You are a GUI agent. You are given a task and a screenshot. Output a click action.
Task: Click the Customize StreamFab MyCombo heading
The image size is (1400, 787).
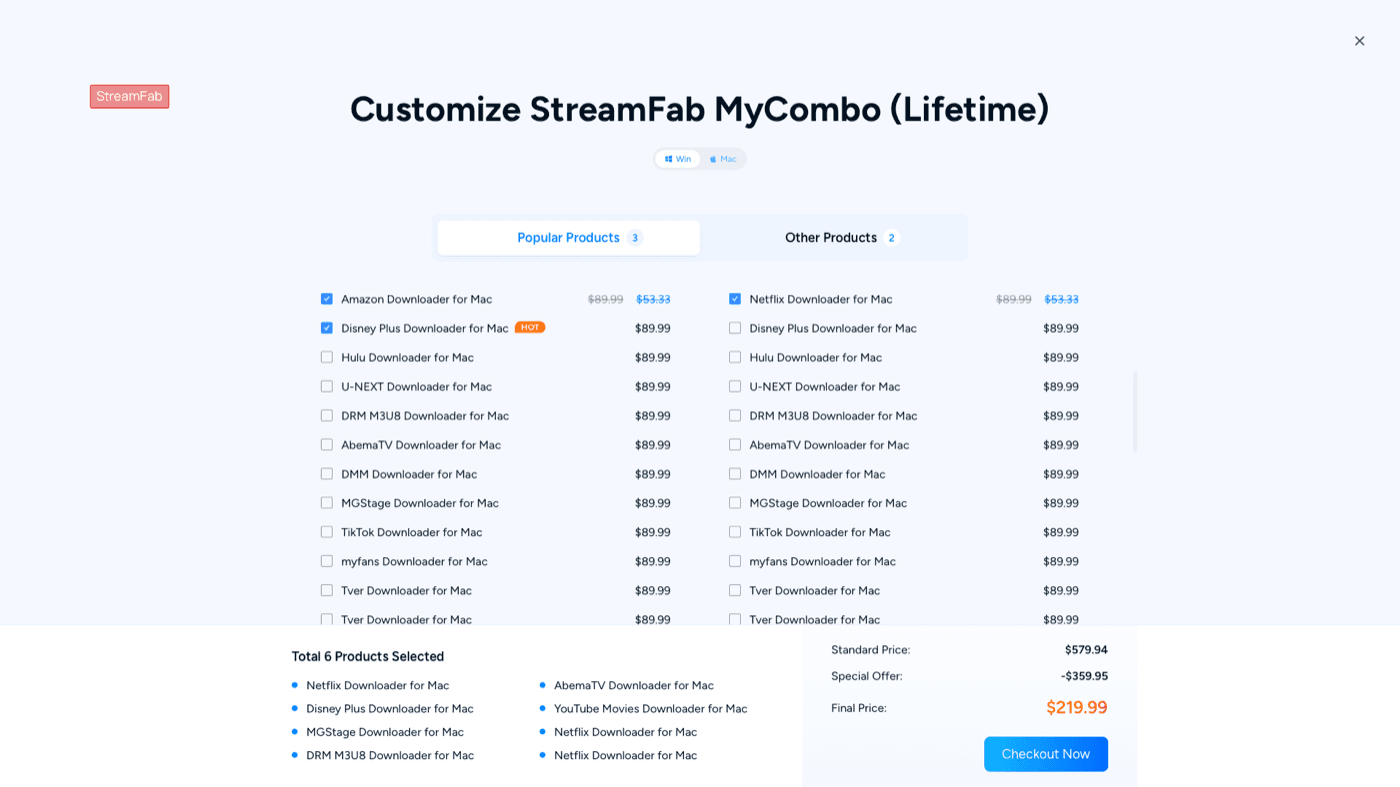pyautogui.click(x=699, y=109)
